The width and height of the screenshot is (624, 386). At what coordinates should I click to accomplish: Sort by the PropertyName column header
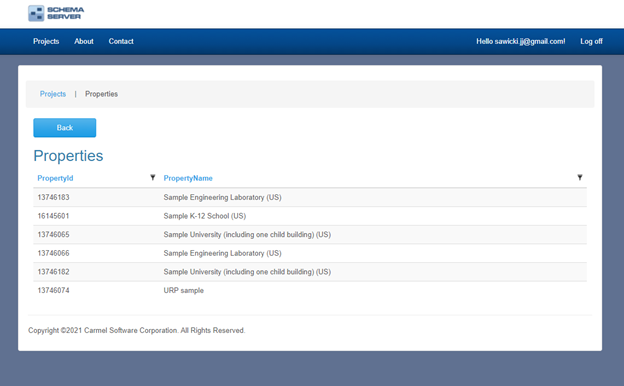click(188, 178)
